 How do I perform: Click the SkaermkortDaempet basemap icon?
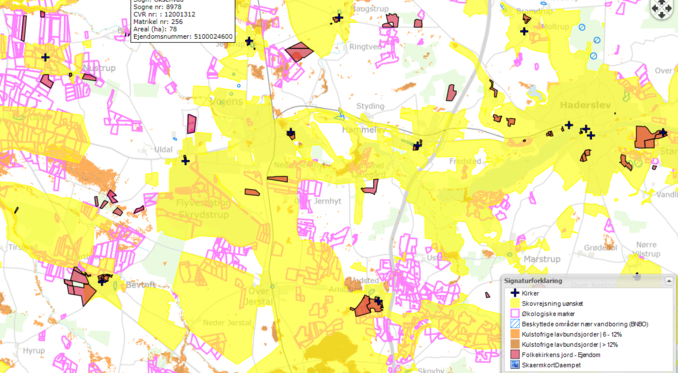(515, 365)
